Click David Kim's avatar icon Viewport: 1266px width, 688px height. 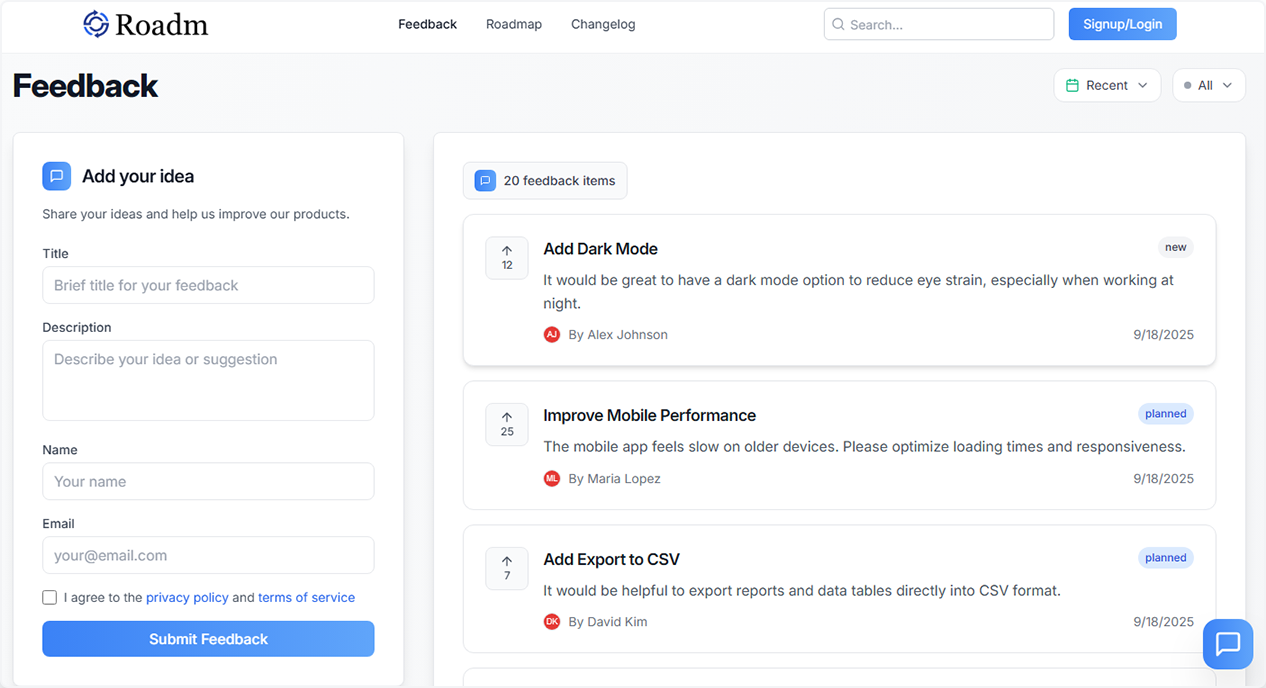click(x=552, y=621)
